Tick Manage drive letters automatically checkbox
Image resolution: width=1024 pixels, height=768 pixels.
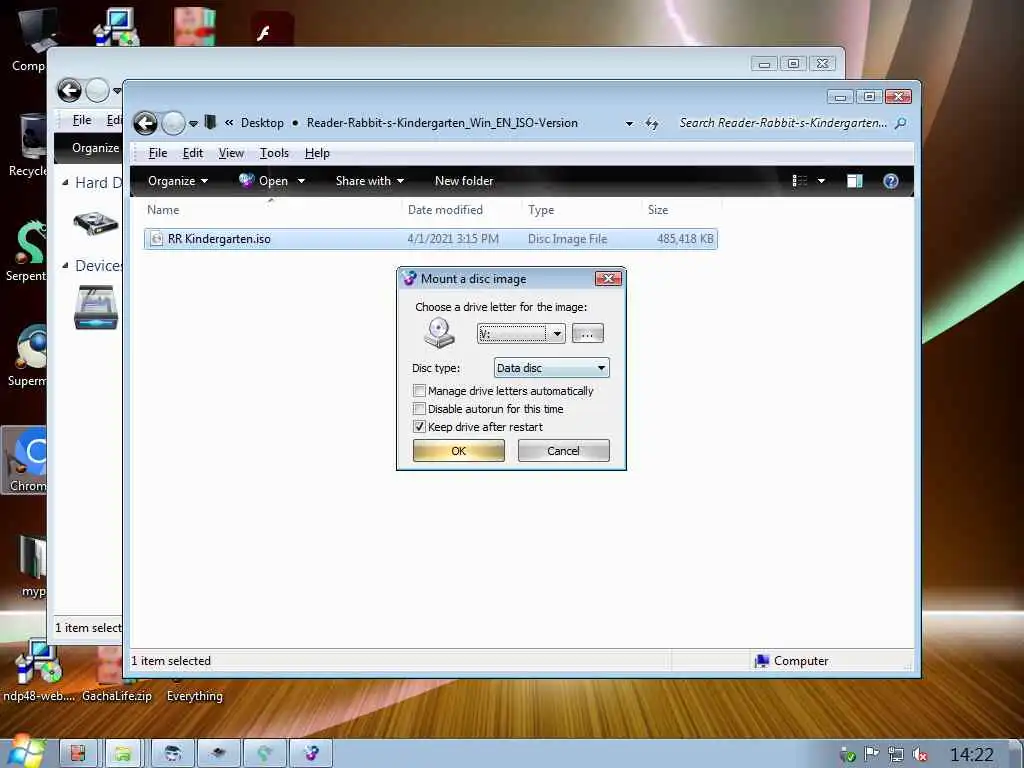tap(419, 391)
